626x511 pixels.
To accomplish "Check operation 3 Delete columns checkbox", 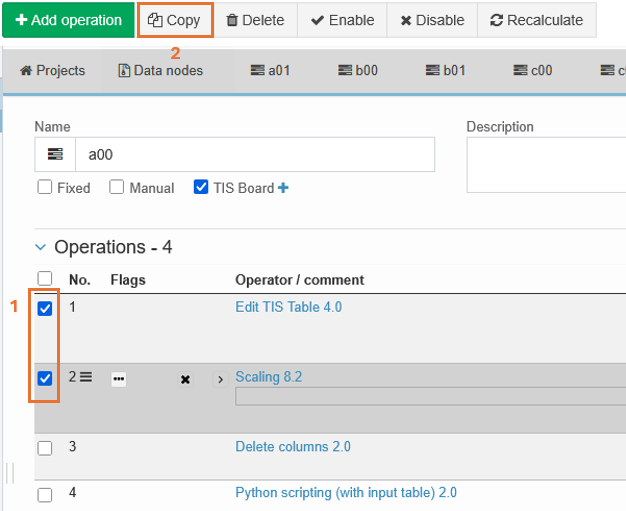I will (x=45, y=448).
